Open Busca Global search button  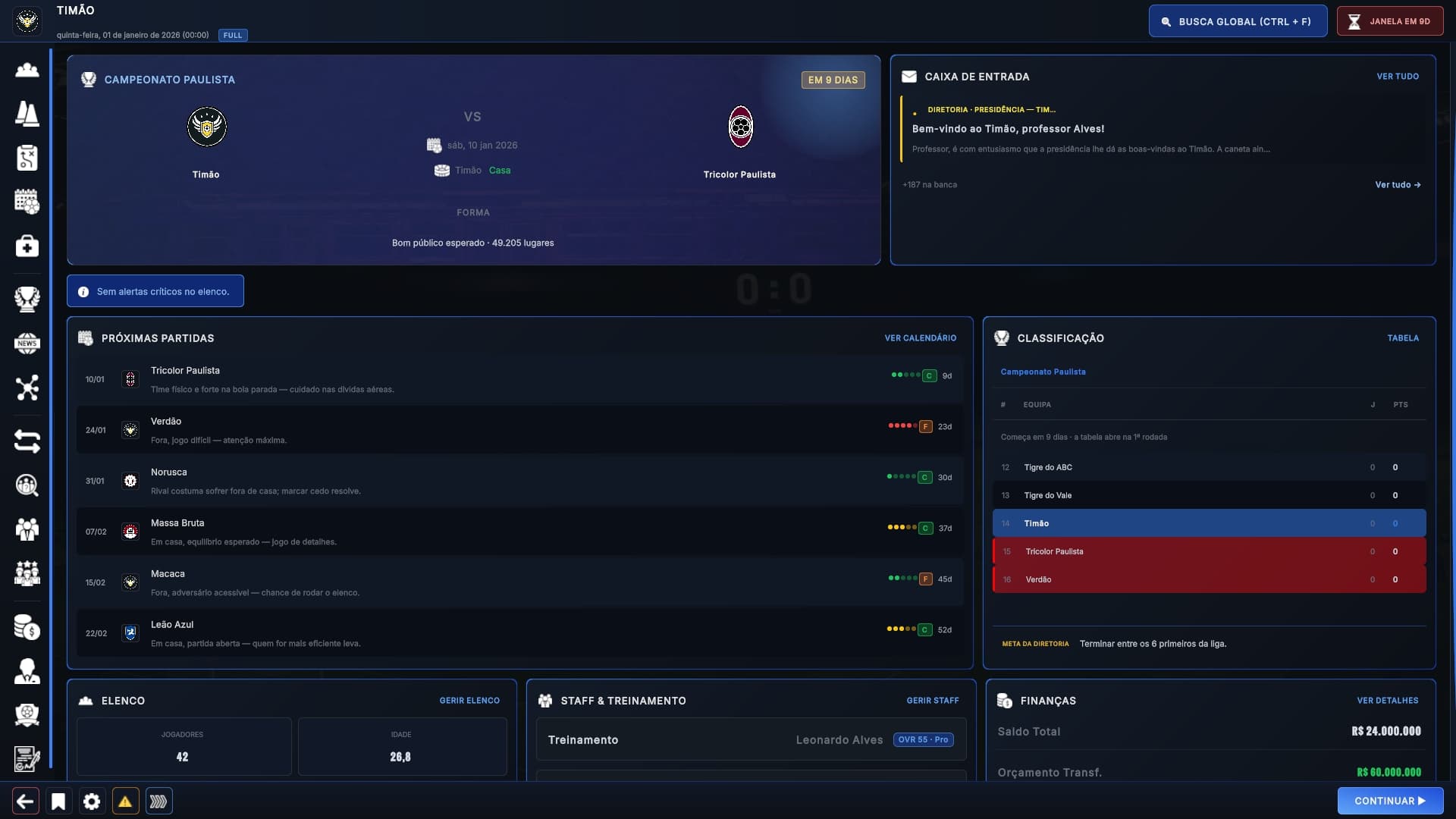coord(1238,21)
